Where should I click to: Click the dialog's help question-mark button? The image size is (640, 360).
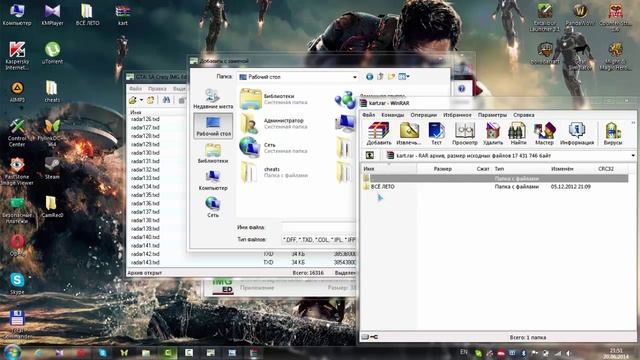tap(462, 89)
